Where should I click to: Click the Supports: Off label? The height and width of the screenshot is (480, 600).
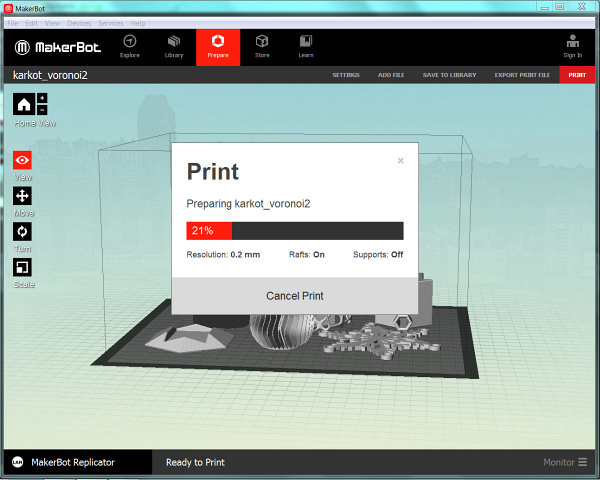tap(378, 255)
